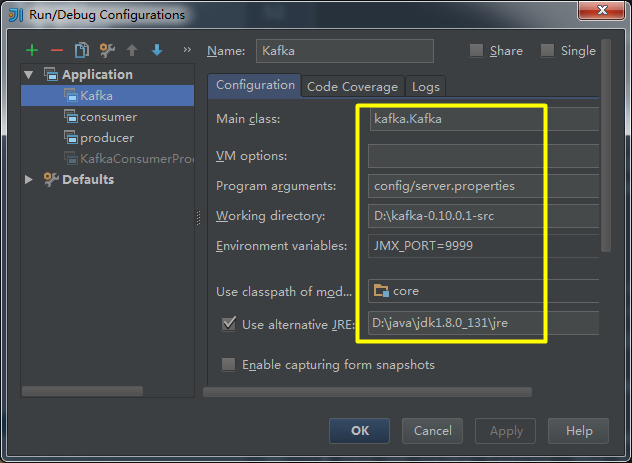Viewport: 632px width, 463px height.
Task: Show more toolbar actions chevron
Action: point(187,50)
